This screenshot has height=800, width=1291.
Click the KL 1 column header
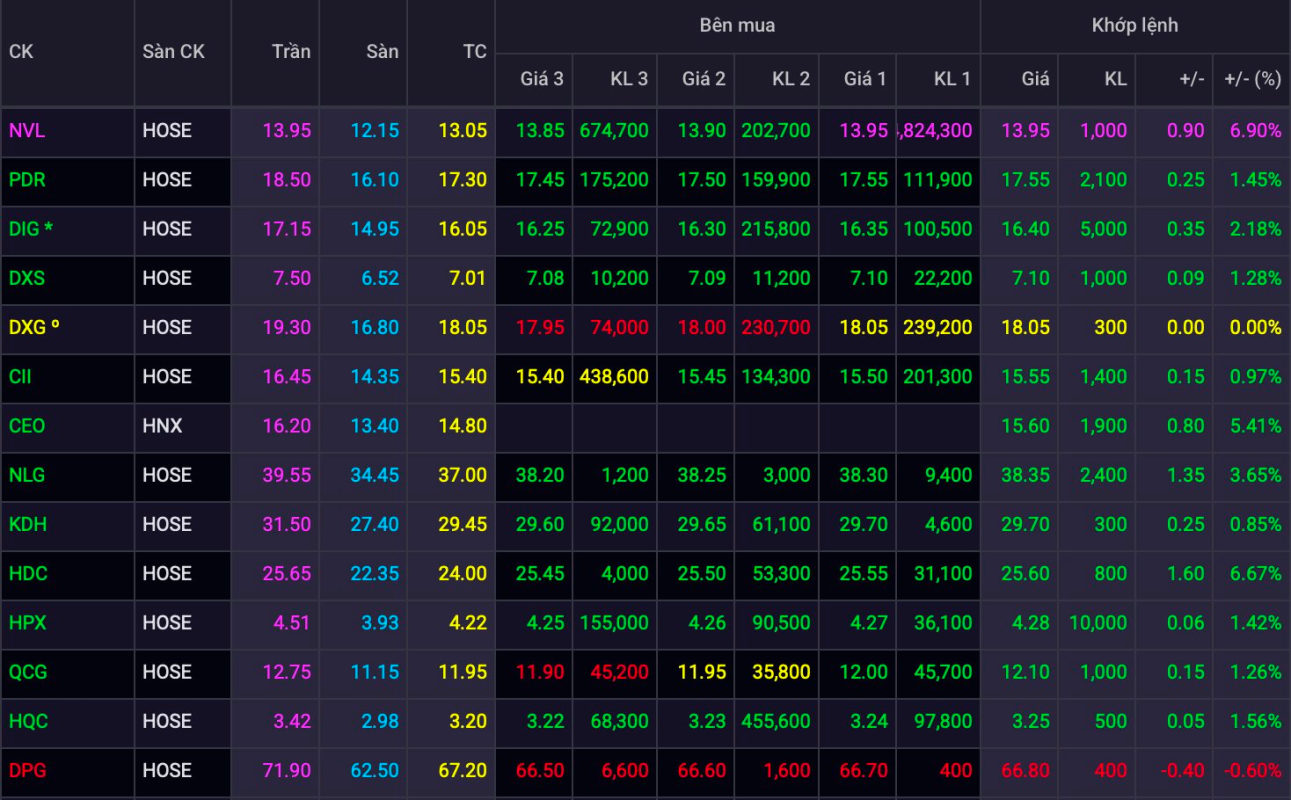(952, 79)
